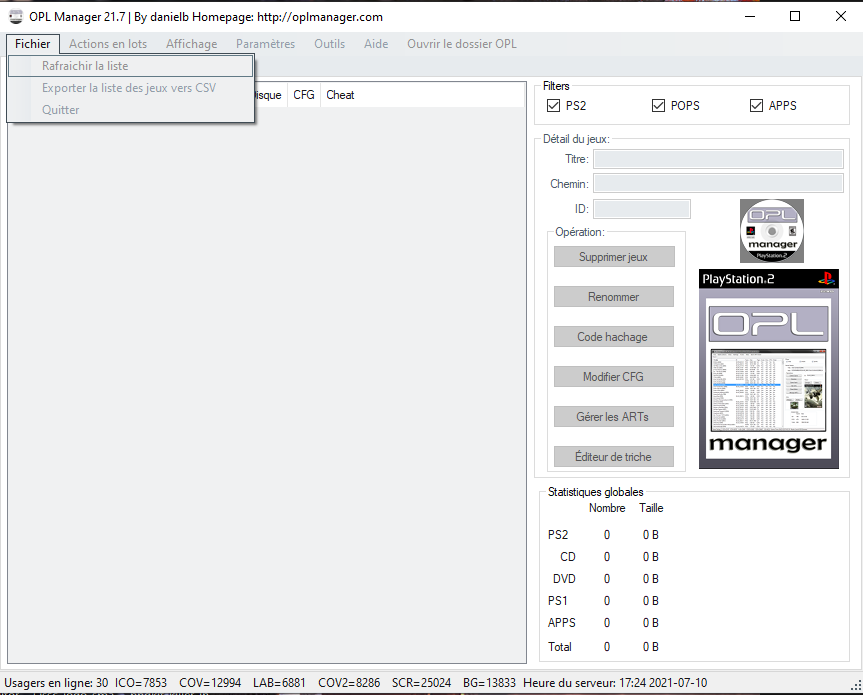Viewport: 863px width, 695px height.
Task: Click the Taille column label
Action: [651, 508]
